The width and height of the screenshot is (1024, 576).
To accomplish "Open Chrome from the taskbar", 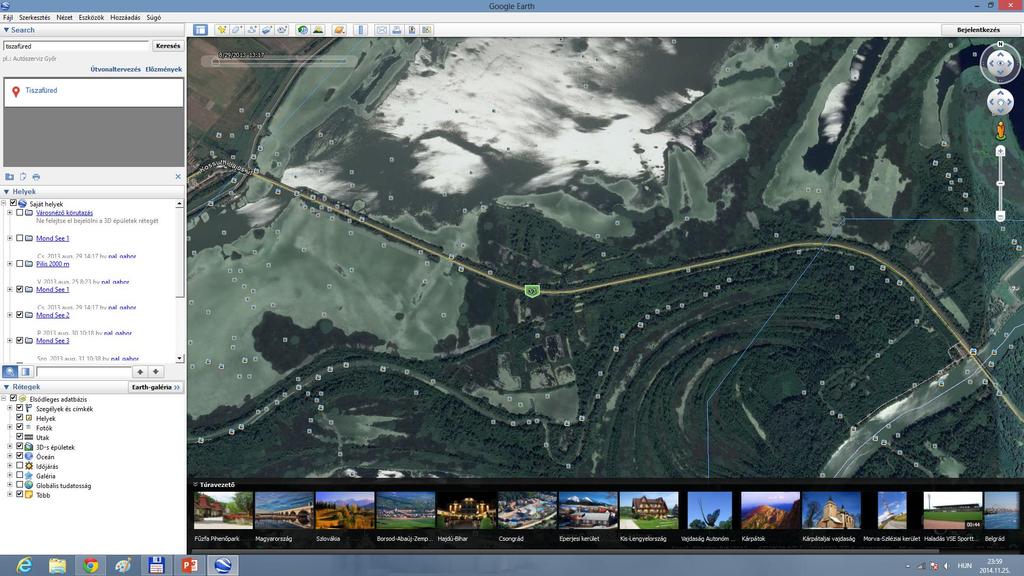I will (x=90, y=565).
